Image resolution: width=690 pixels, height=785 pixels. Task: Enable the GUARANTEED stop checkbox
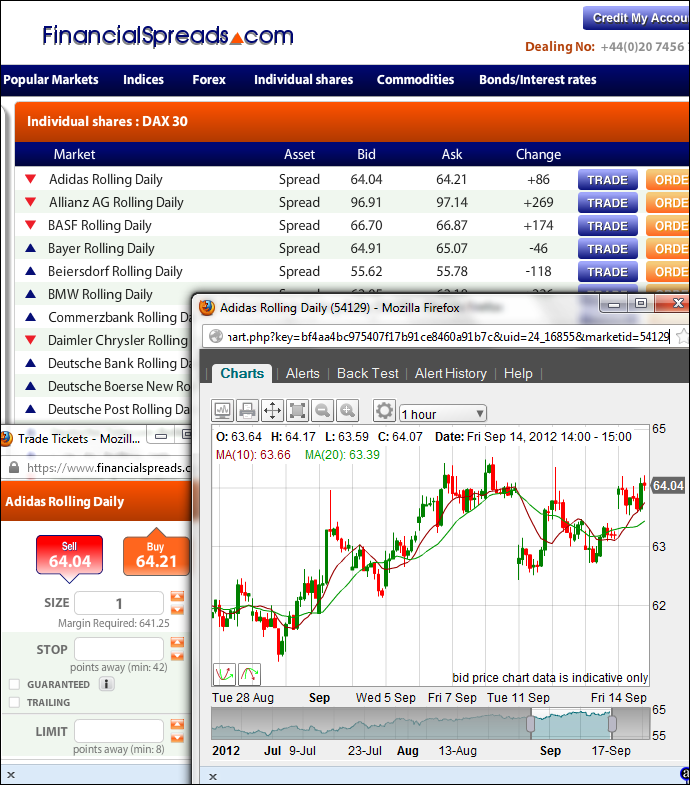[15, 684]
